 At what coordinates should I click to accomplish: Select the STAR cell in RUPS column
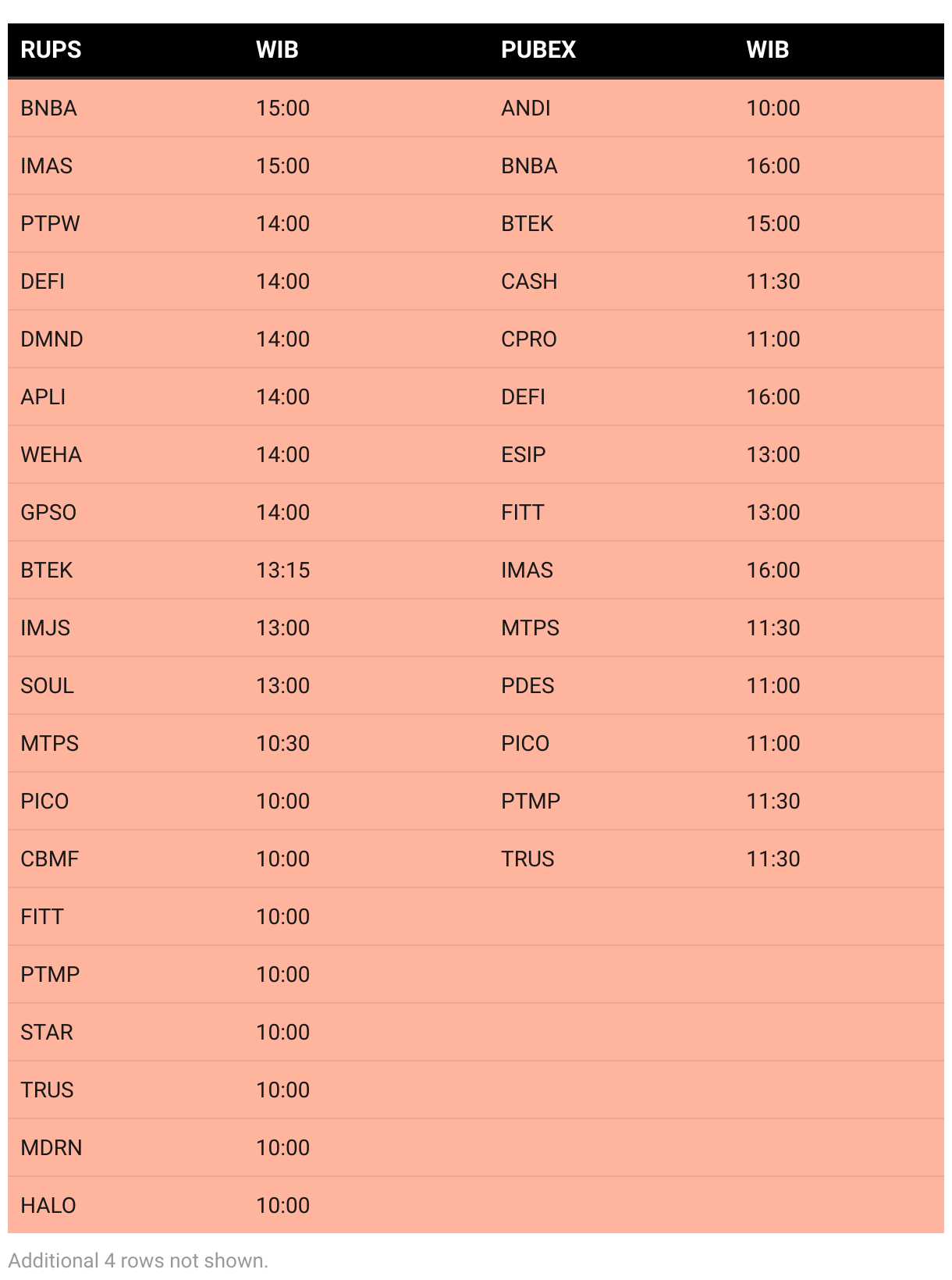(47, 1033)
